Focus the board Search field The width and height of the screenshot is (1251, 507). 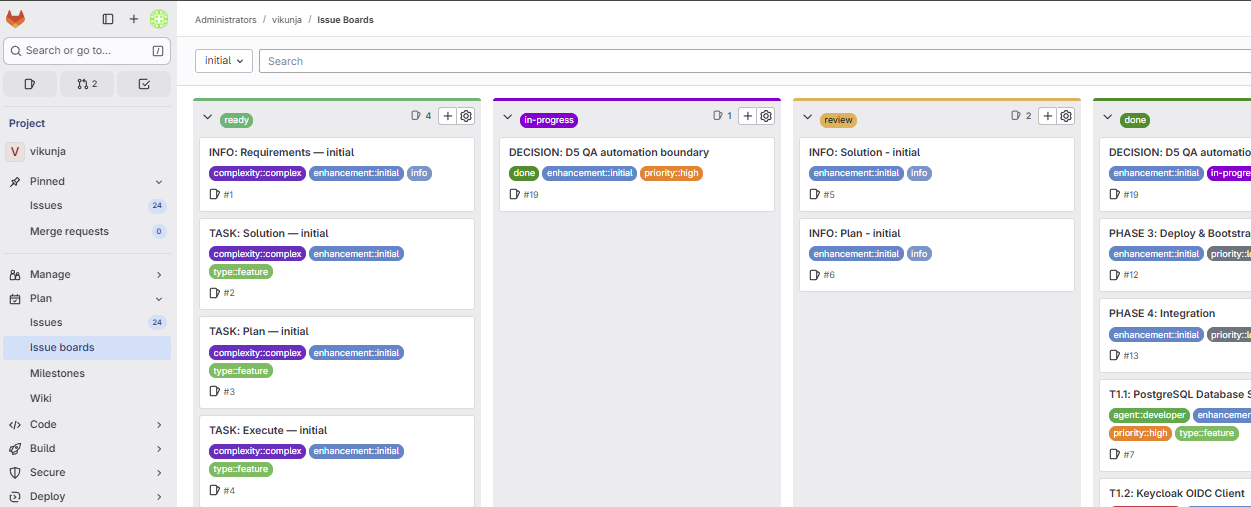(755, 61)
